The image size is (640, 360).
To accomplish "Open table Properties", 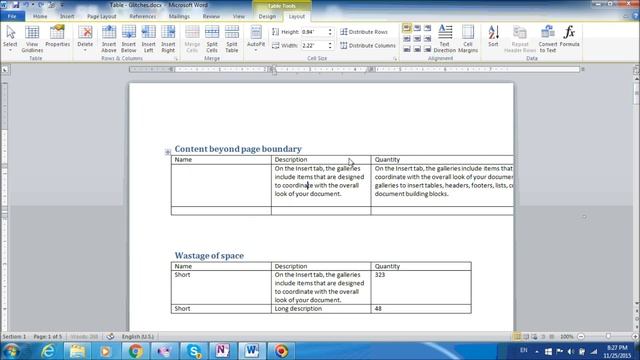I will pos(58,36).
